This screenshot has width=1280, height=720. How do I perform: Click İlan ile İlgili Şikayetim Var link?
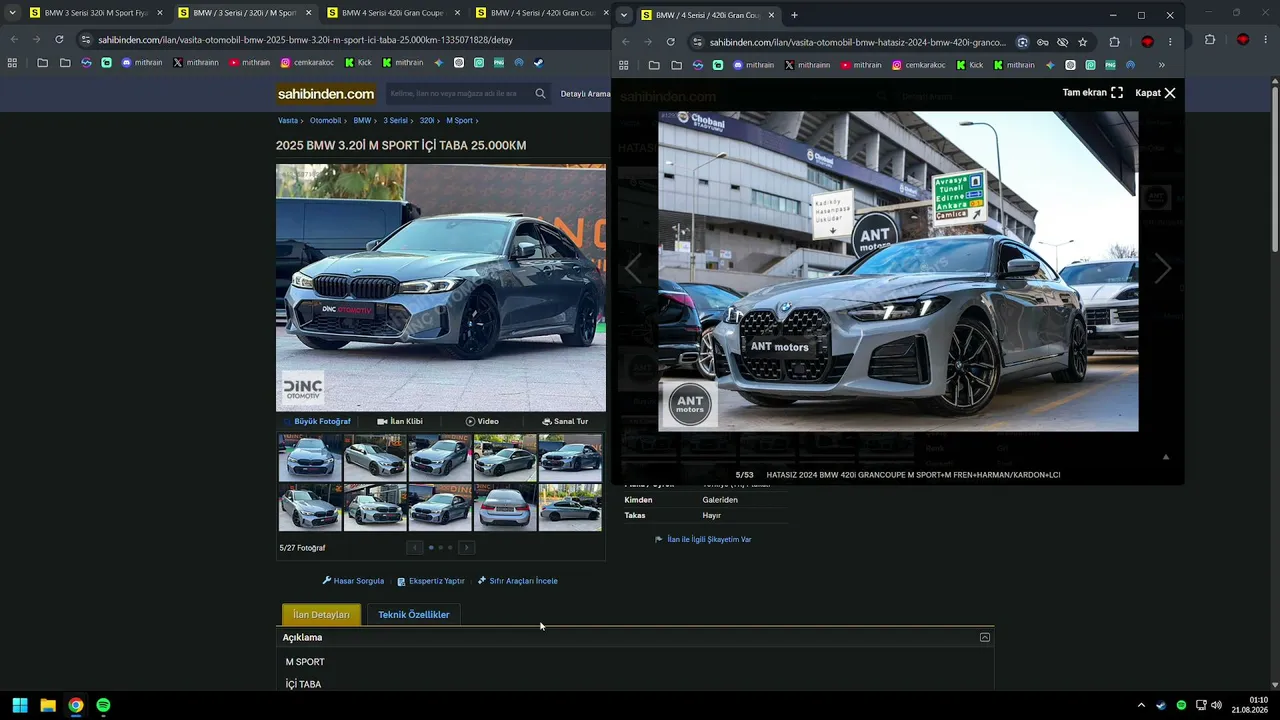point(703,539)
